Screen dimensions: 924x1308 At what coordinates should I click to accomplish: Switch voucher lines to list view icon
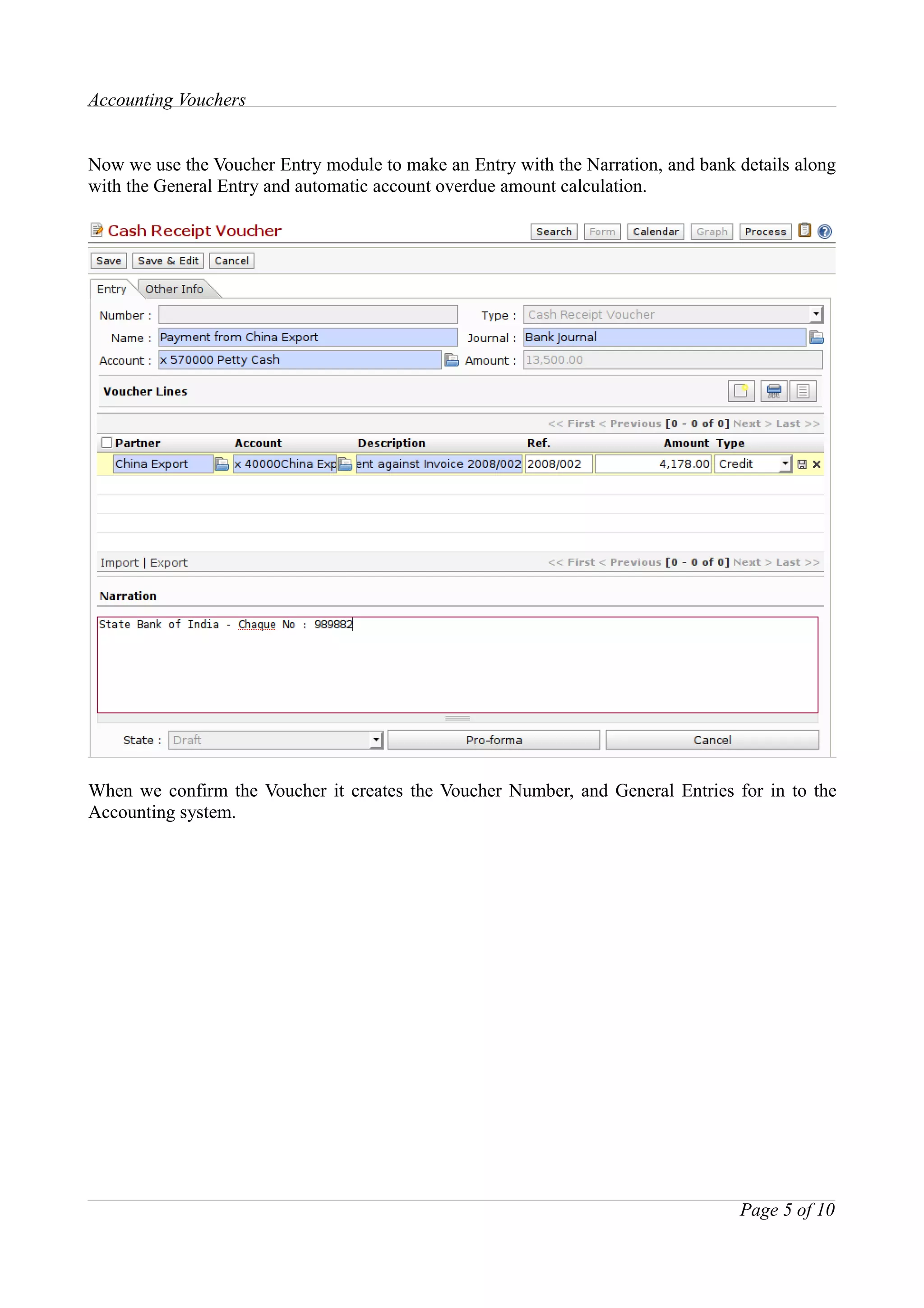803,391
